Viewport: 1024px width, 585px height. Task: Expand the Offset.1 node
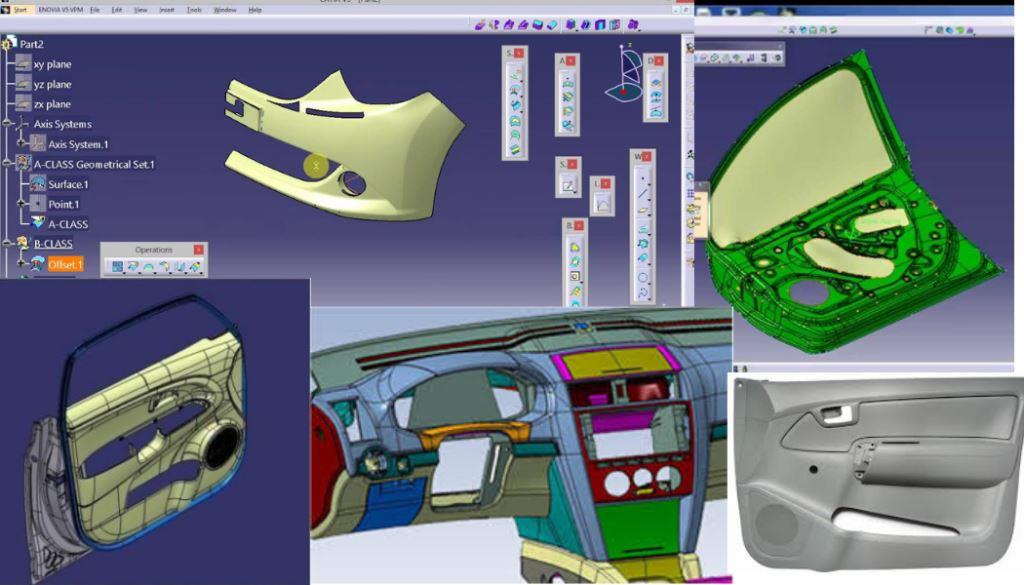pos(21,264)
